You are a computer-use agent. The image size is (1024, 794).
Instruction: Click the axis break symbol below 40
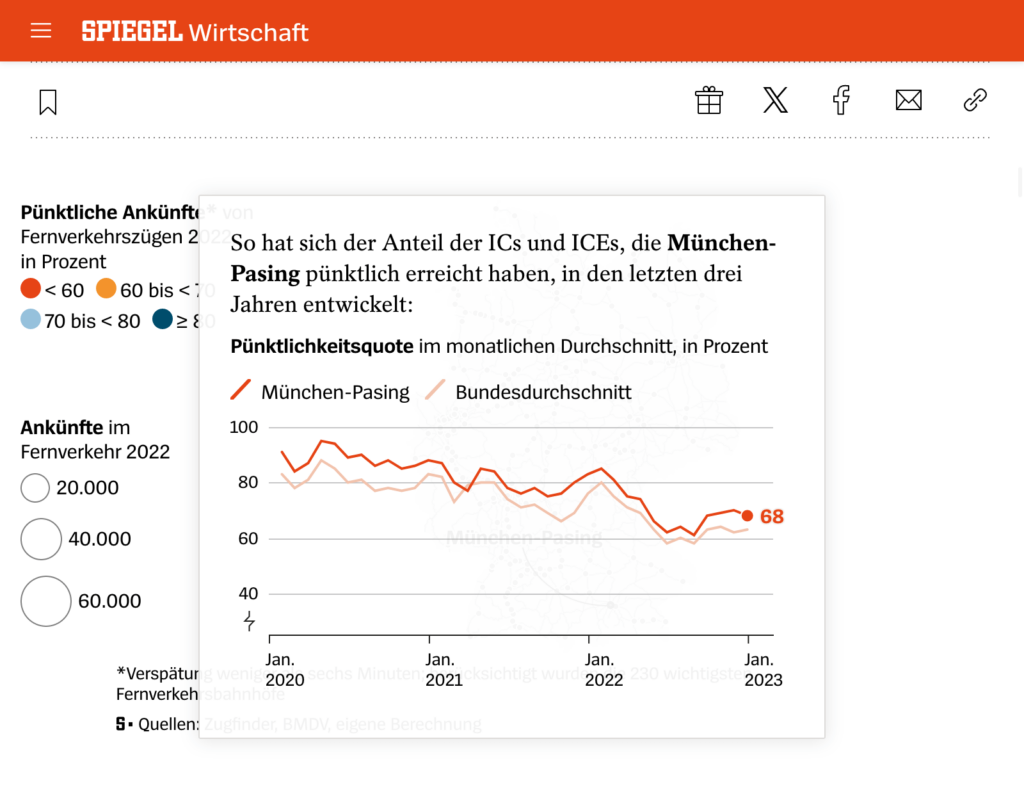(x=249, y=620)
